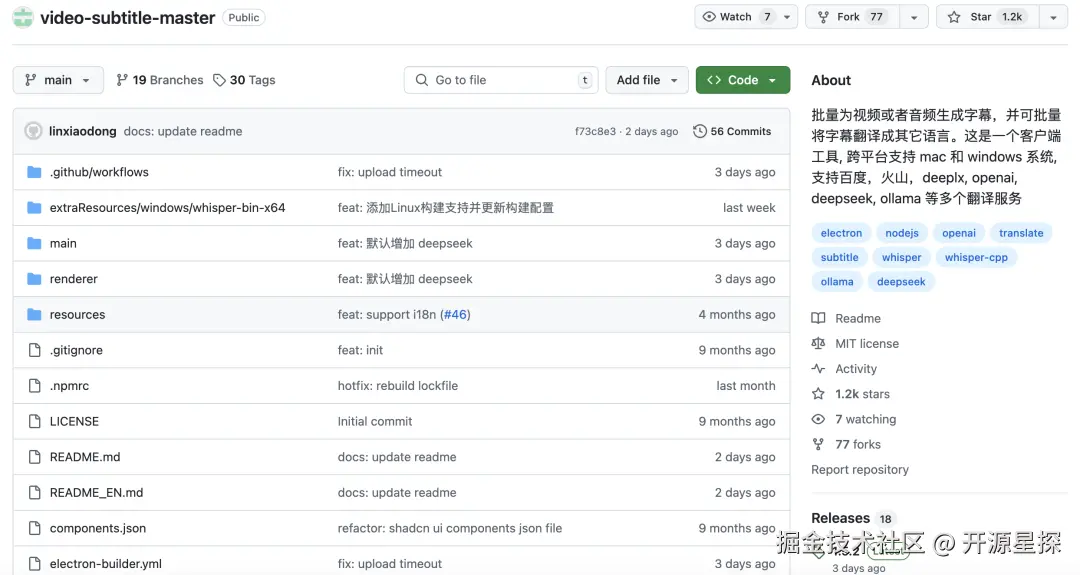This screenshot has height=575, width=1080.
Task: Open the main branch selector dropdown
Action: tap(59, 80)
